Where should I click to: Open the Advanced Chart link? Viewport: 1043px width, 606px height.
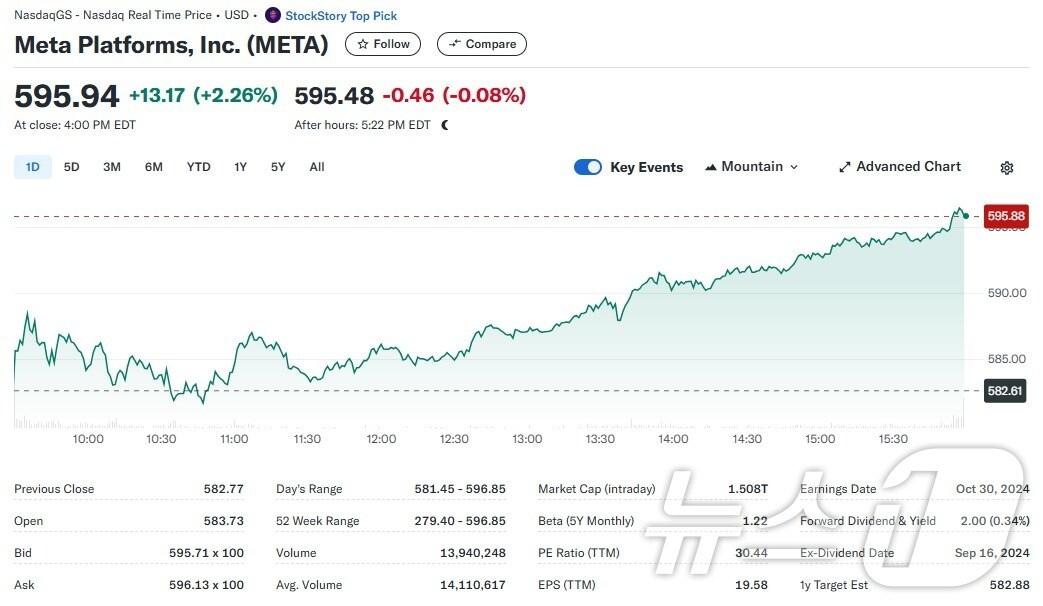pos(908,167)
